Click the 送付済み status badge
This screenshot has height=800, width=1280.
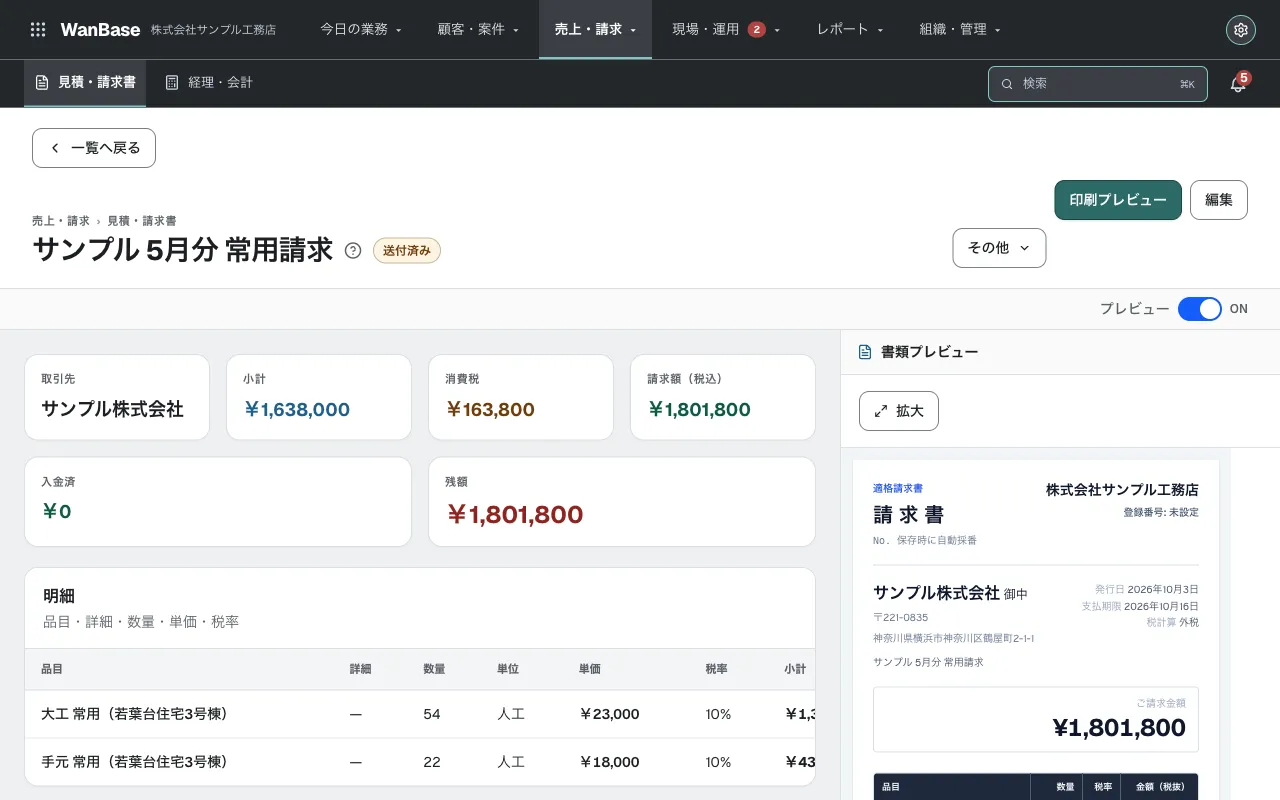tap(407, 251)
